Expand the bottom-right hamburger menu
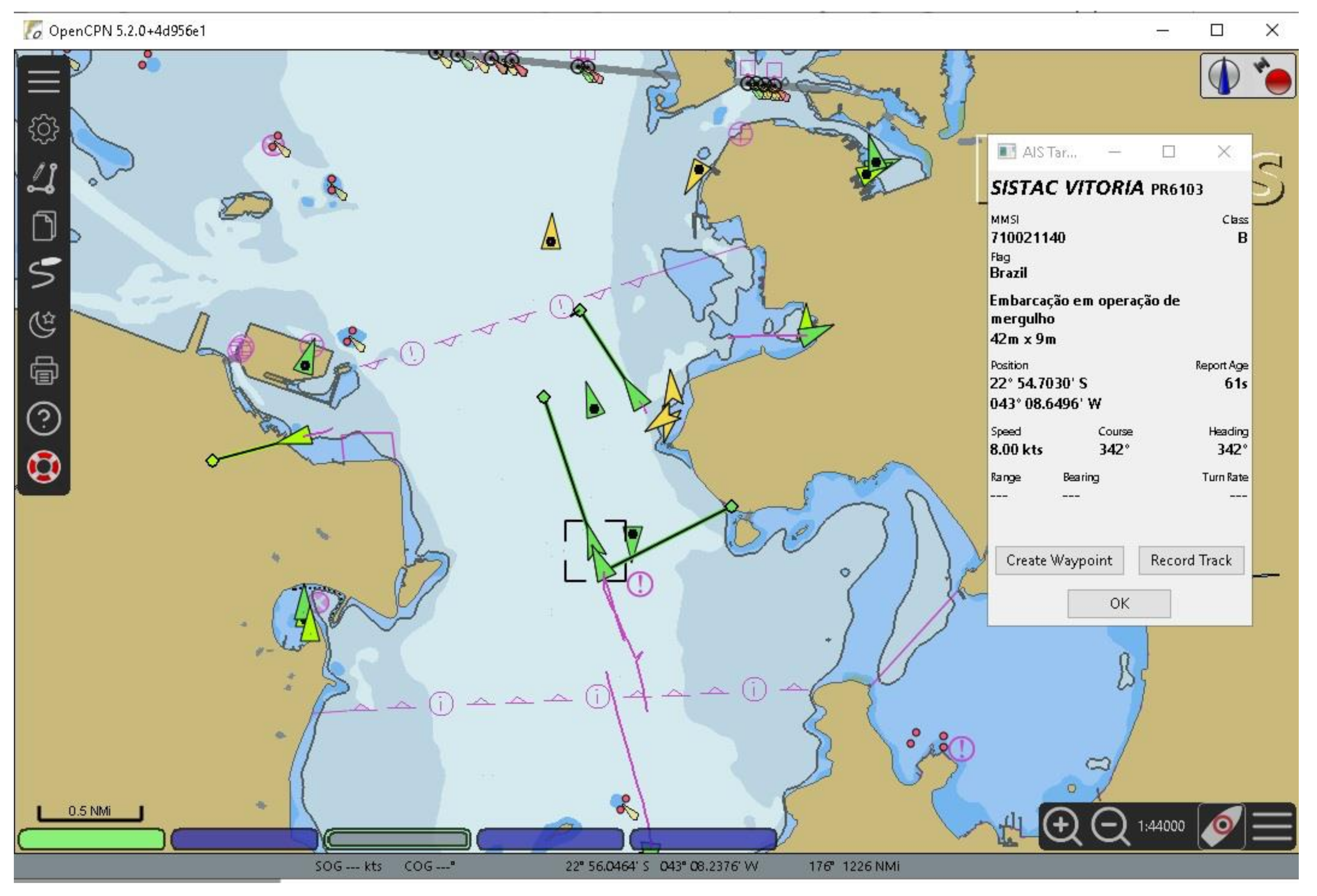Viewport: 1317px width, 896px height. pyautogui.click(x=1272, y=826)
